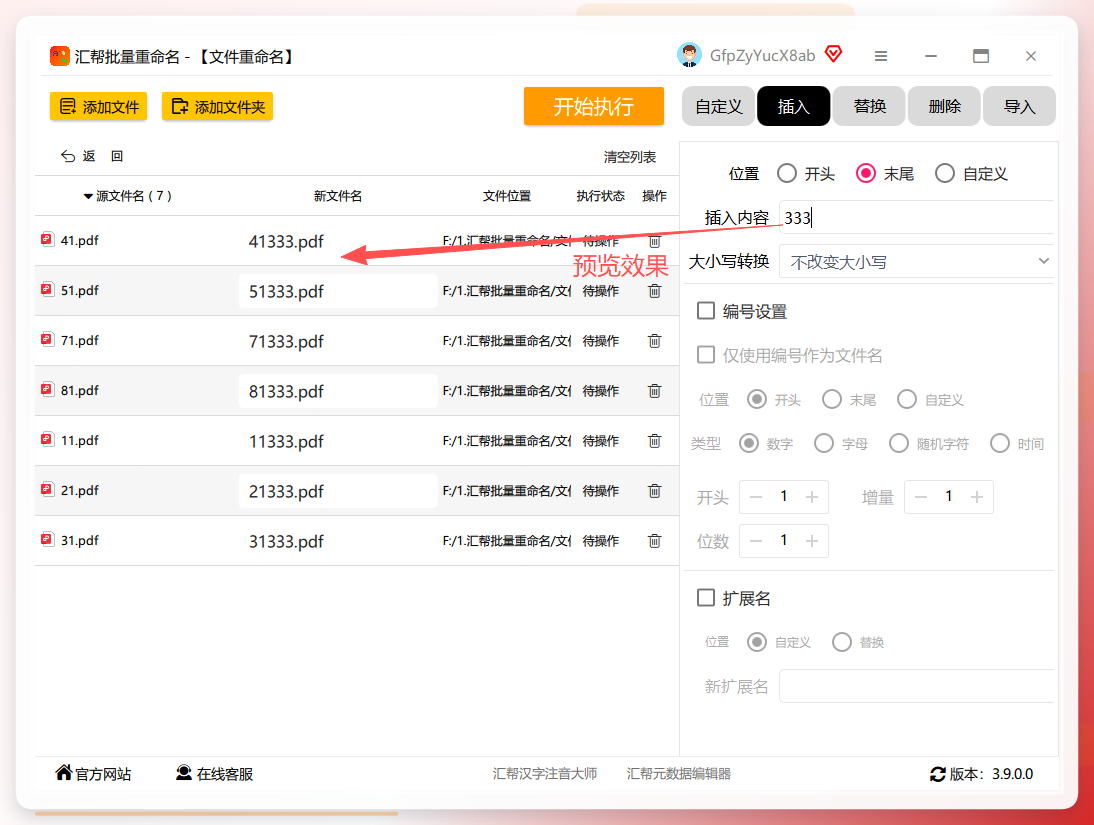The height and width of the screenshot is (825, 1094).
Task: Click the headset icon for 在线客服
Action: (183, 773)
